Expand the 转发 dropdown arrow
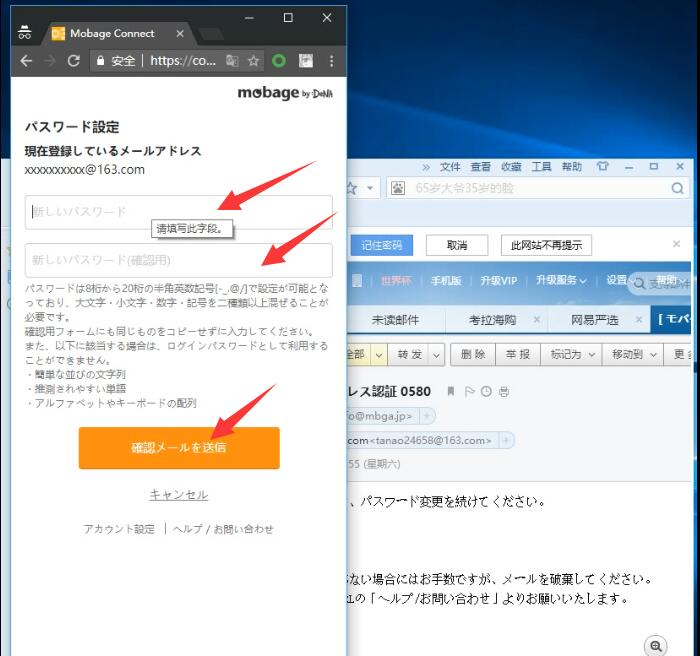This screenshot has height=656, width=700. click(x=437, y=355)
